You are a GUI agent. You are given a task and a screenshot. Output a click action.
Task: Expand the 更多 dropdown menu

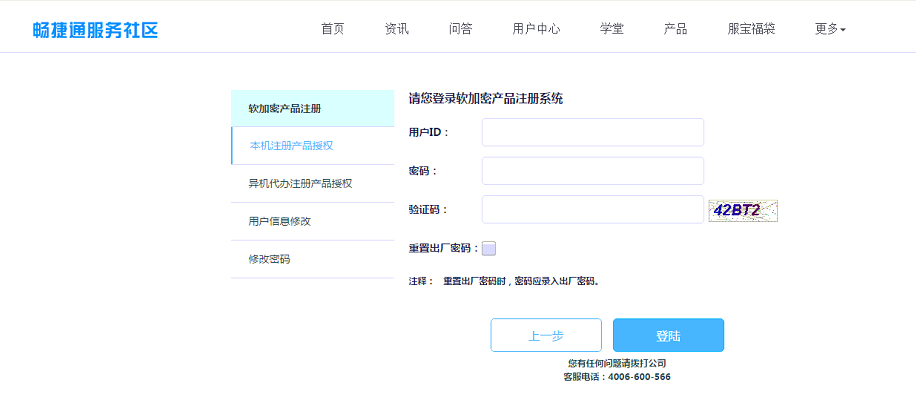[x=830, y=29]
